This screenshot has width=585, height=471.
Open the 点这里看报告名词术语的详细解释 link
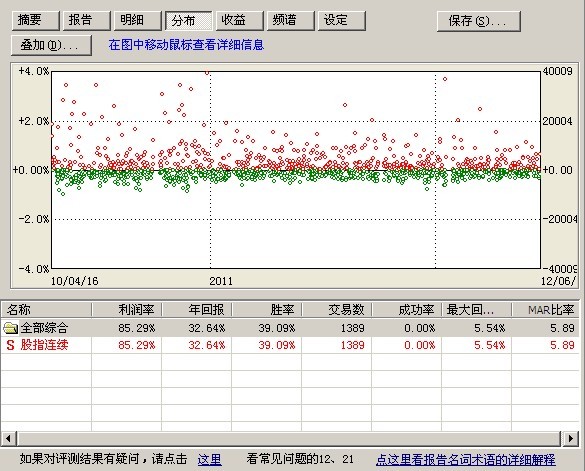pos(466,459)
